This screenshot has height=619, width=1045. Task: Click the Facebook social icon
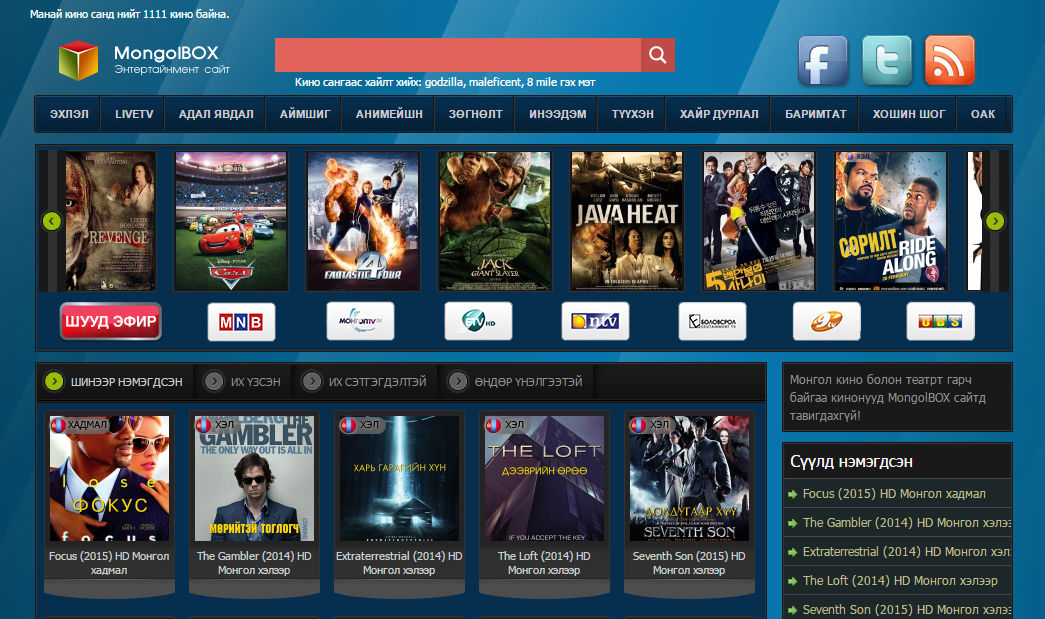pos(822,61)
